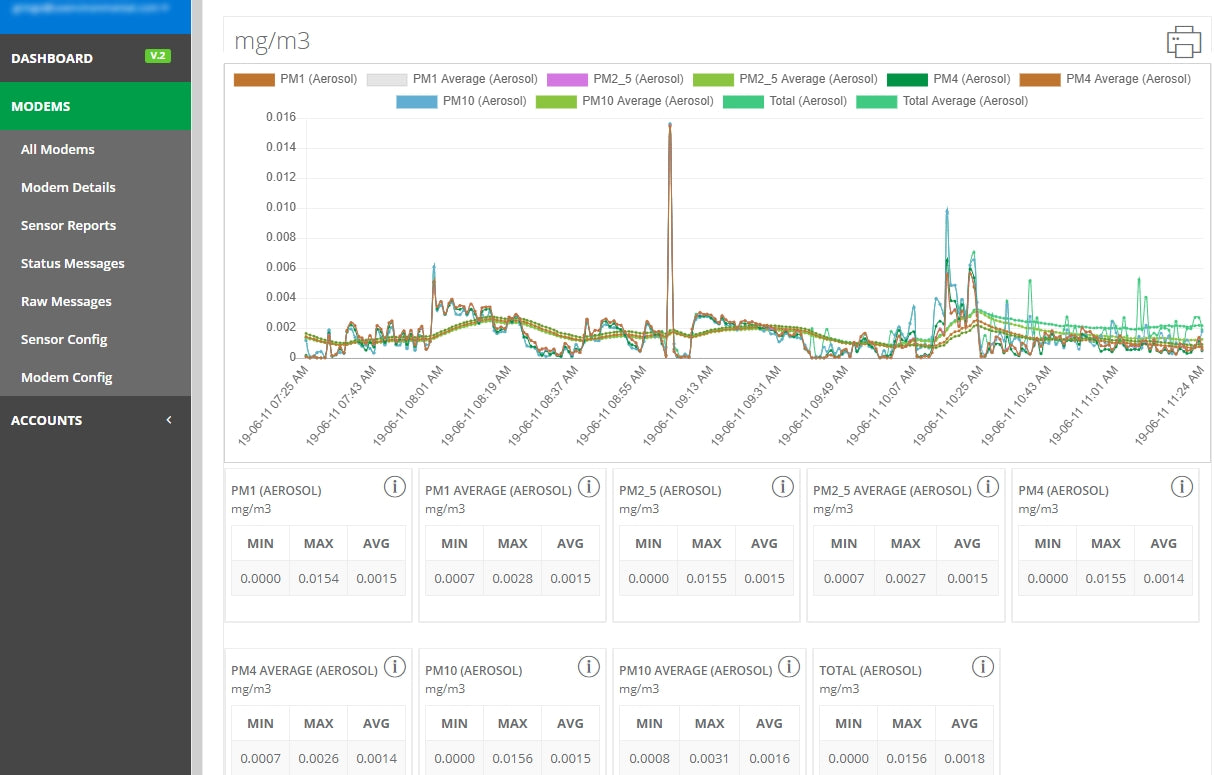The height and width of the screenshot is (775, 1214).
Task: Click the print chart icon
Action: [x=1183, y=41]
